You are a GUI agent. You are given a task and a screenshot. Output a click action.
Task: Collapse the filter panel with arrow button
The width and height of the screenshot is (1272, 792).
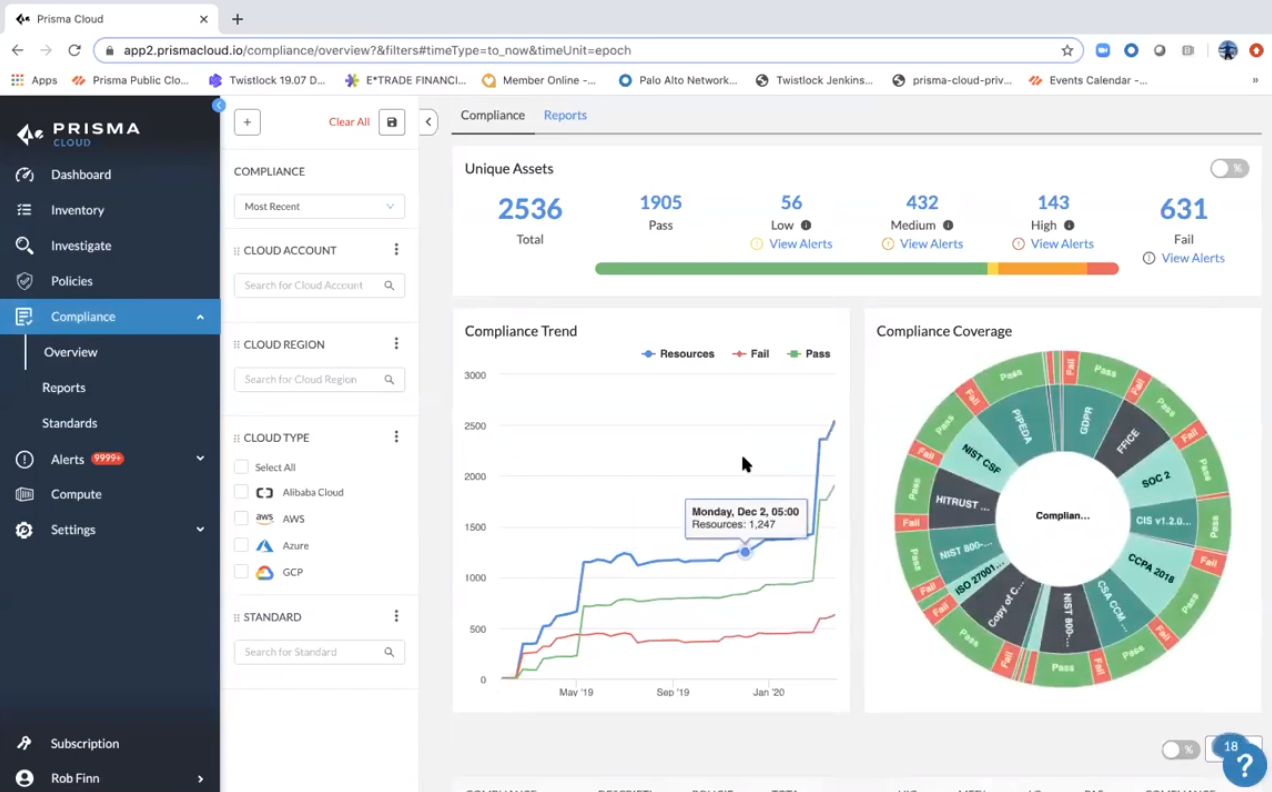point(428,122)
